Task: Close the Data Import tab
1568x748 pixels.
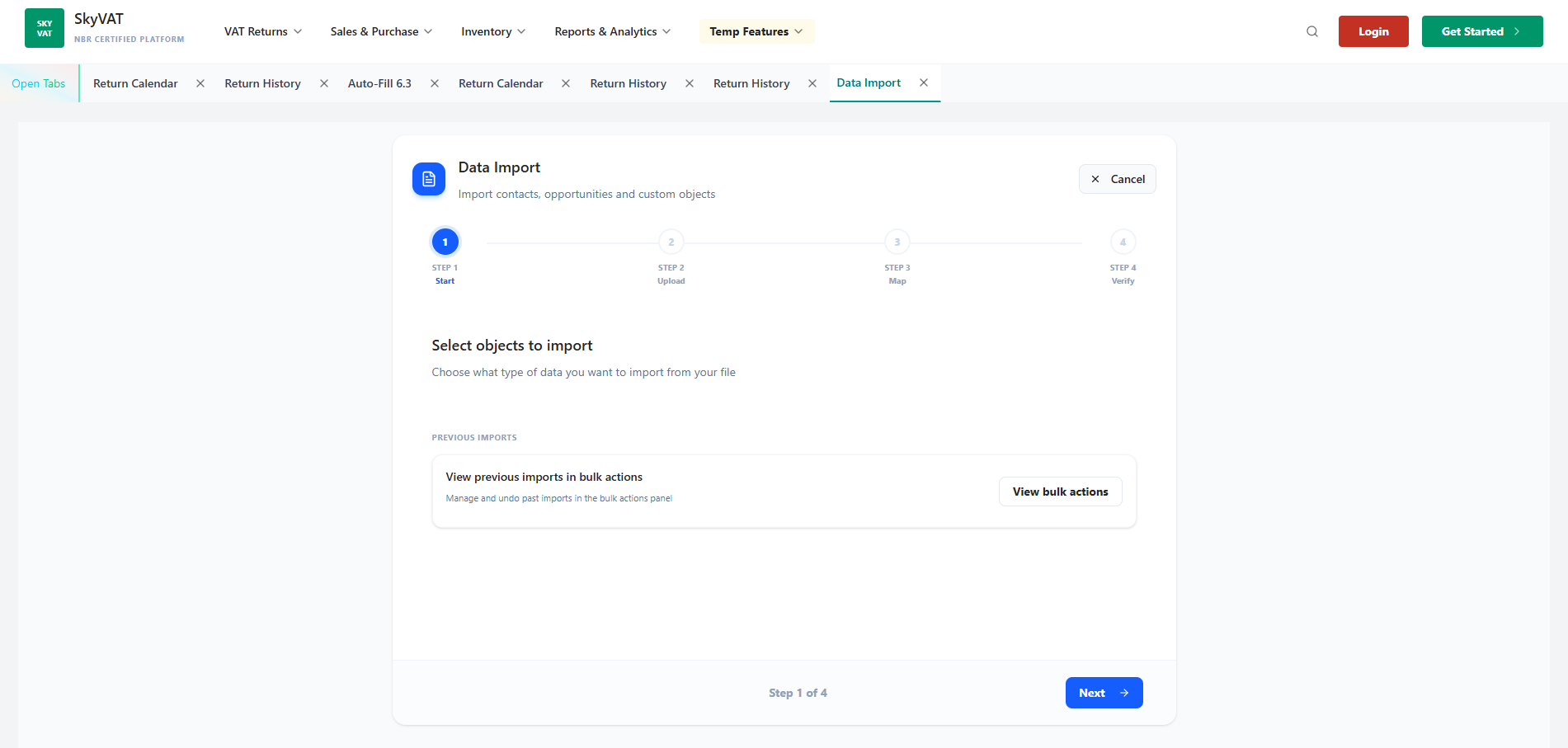Action: (924, 82)
